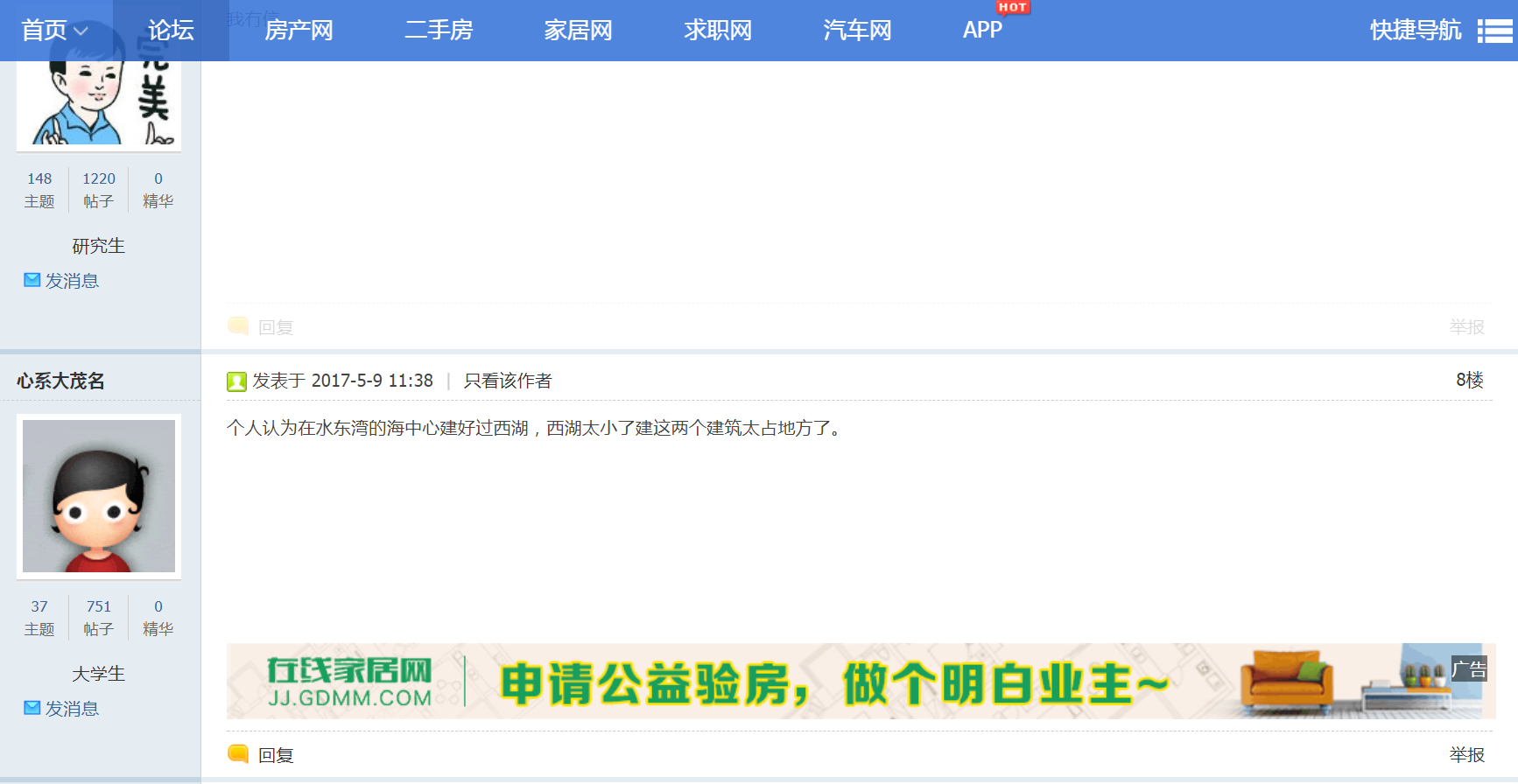The image size is (1518, 784).
Task: Click envelope icon beside 研究生 user's 发消息
Action: [32, 280]
